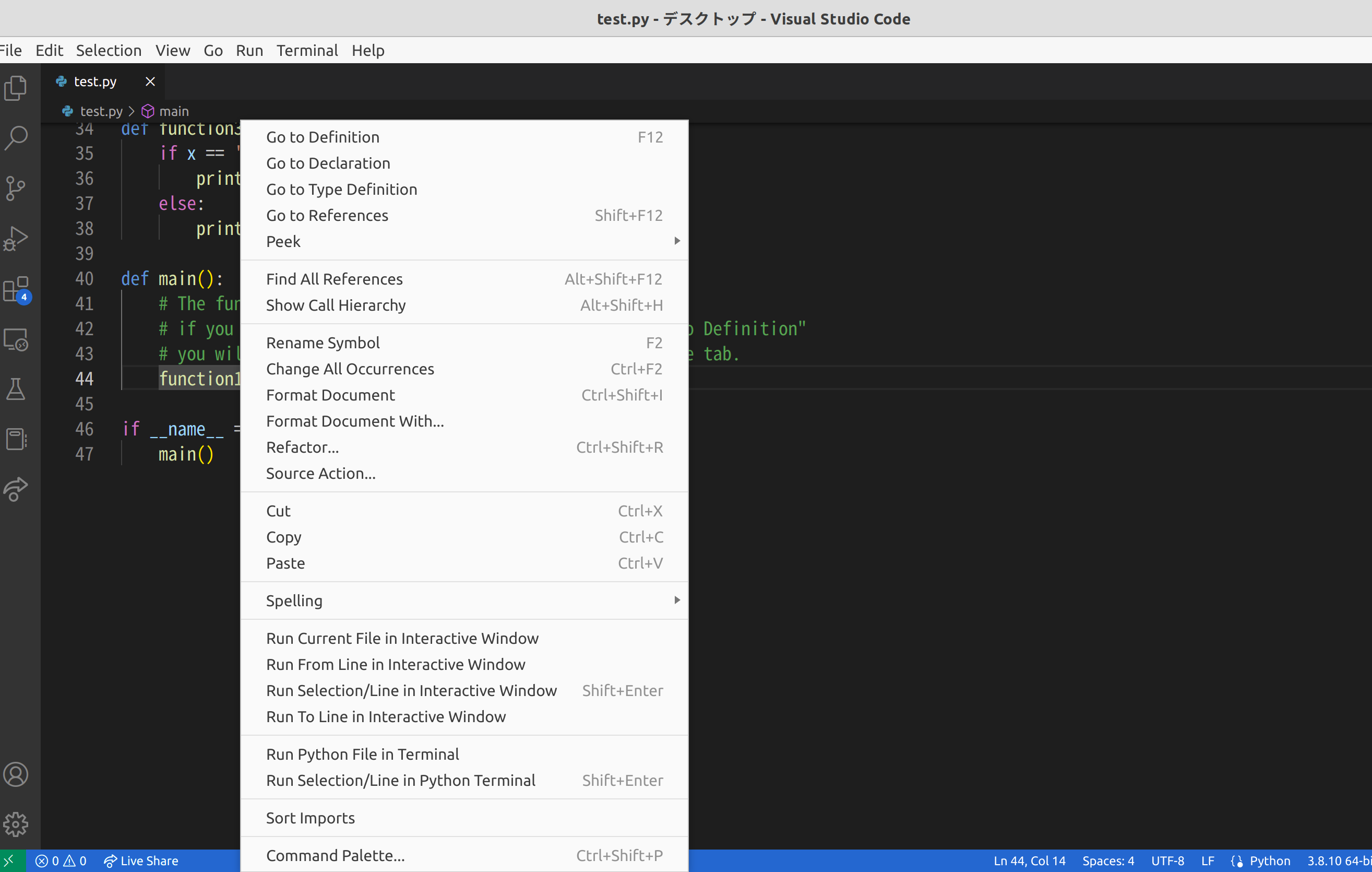Open the Terminal menu in menu bar

[x=307, y=51]
